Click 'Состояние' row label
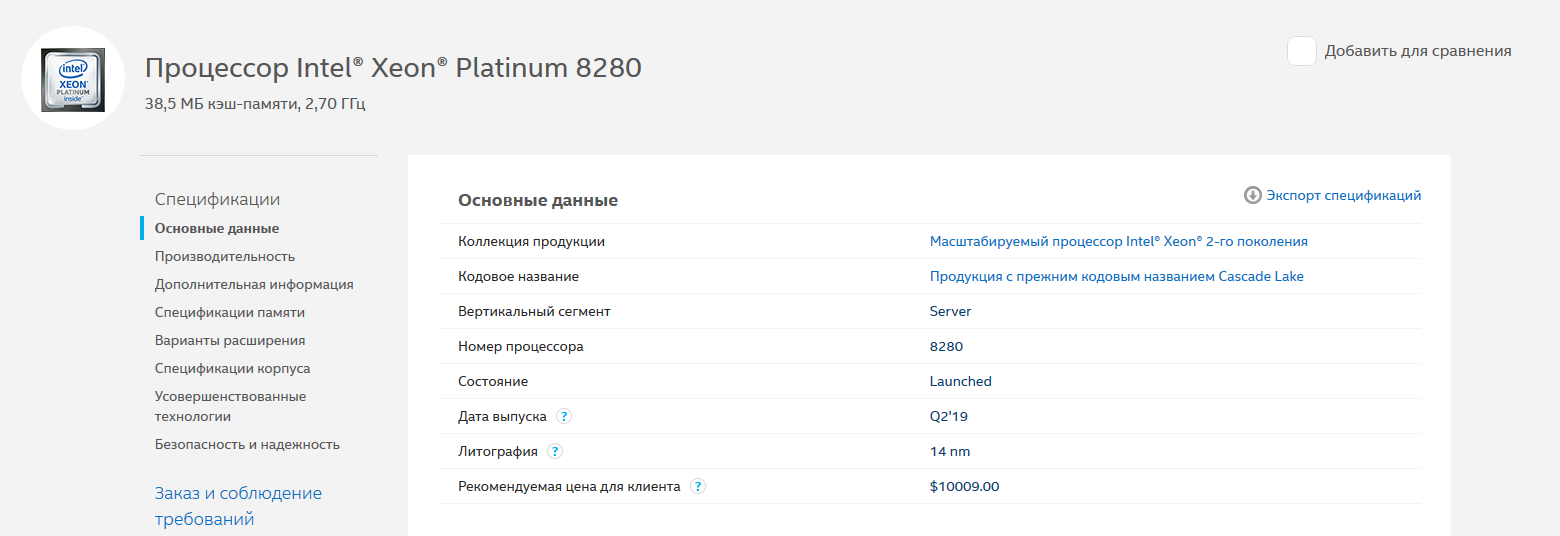Viewport: 1560px width, 536px height. (493, 381)
